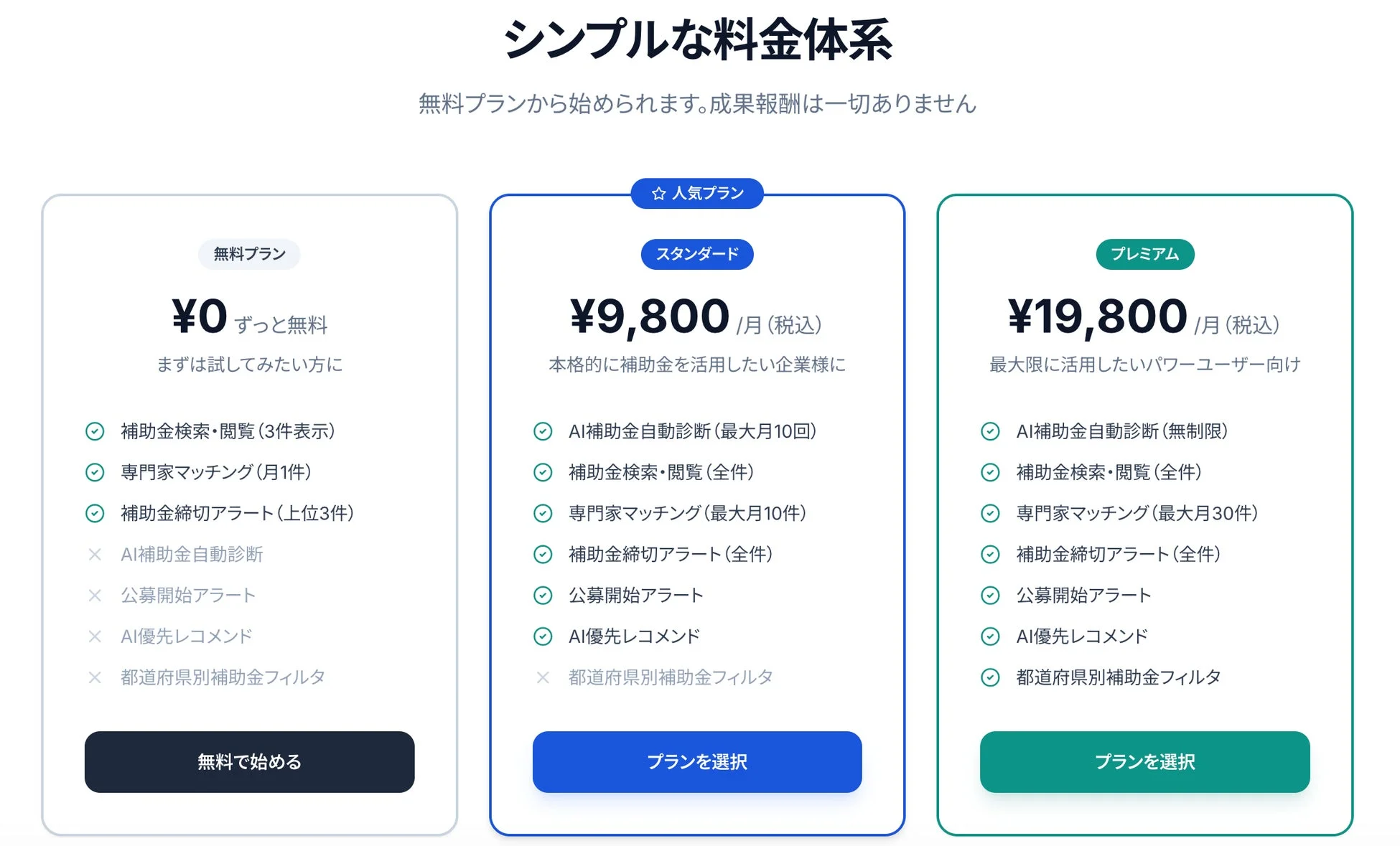Click the checkmark beside 専門家マッチング（最大月30件）
The height and width of the screenshot is (846, 1400).
(989, 513)
